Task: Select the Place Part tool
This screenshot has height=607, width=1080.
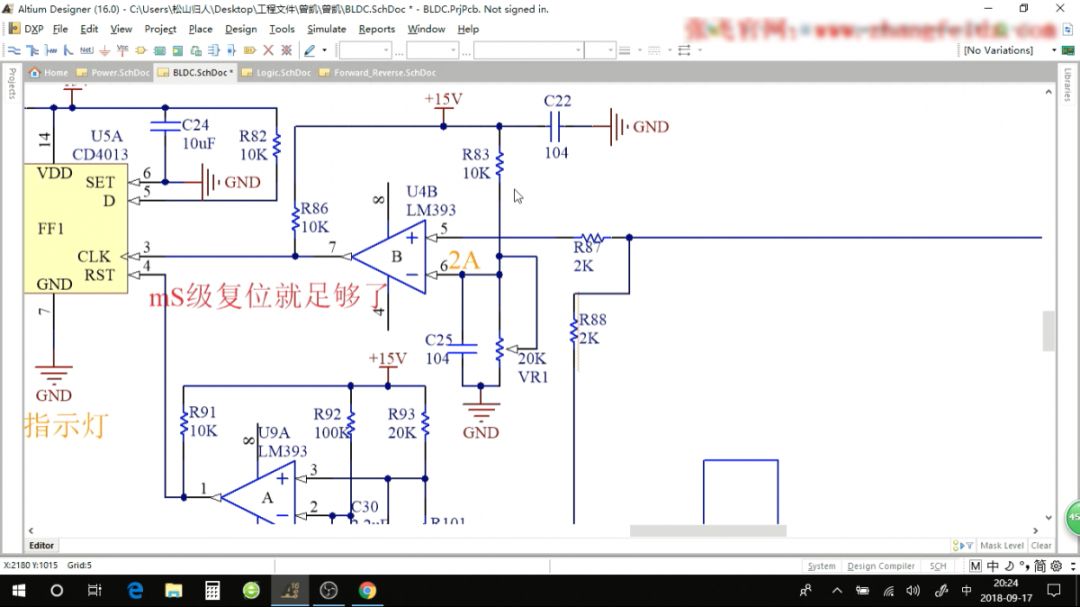Action: point(141,50)
